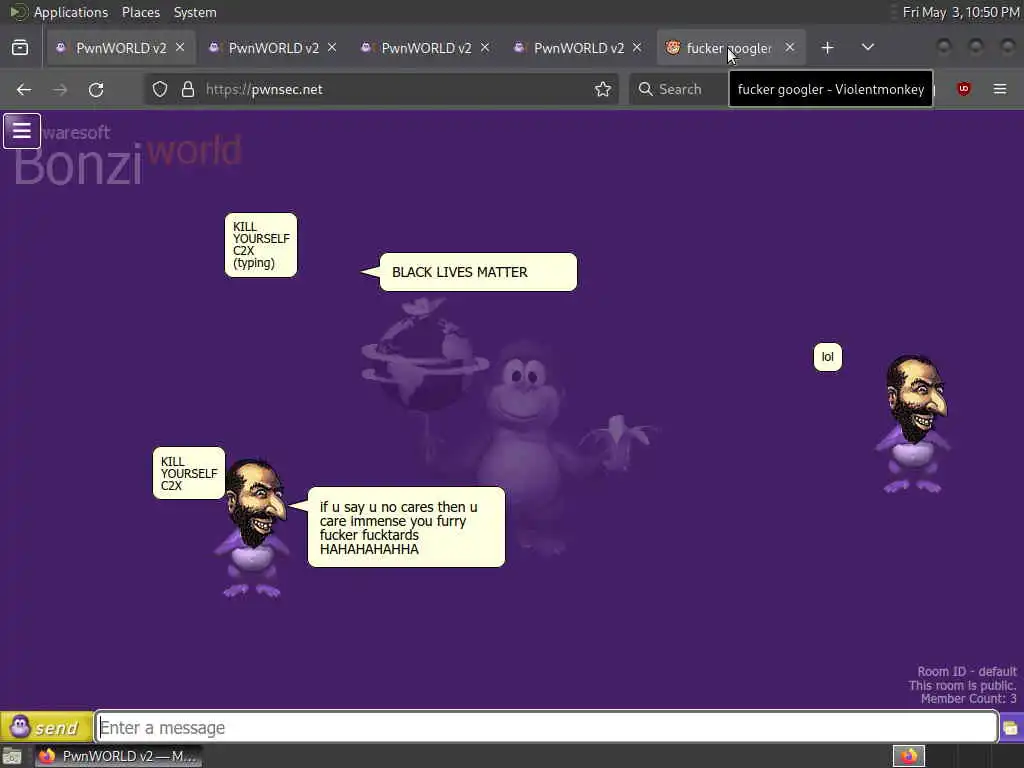Image resolution: width=1024 pixels, height=768 pixels.
Task: Click the Firefox tray icon at bottom right
Action: pos(909,756)
